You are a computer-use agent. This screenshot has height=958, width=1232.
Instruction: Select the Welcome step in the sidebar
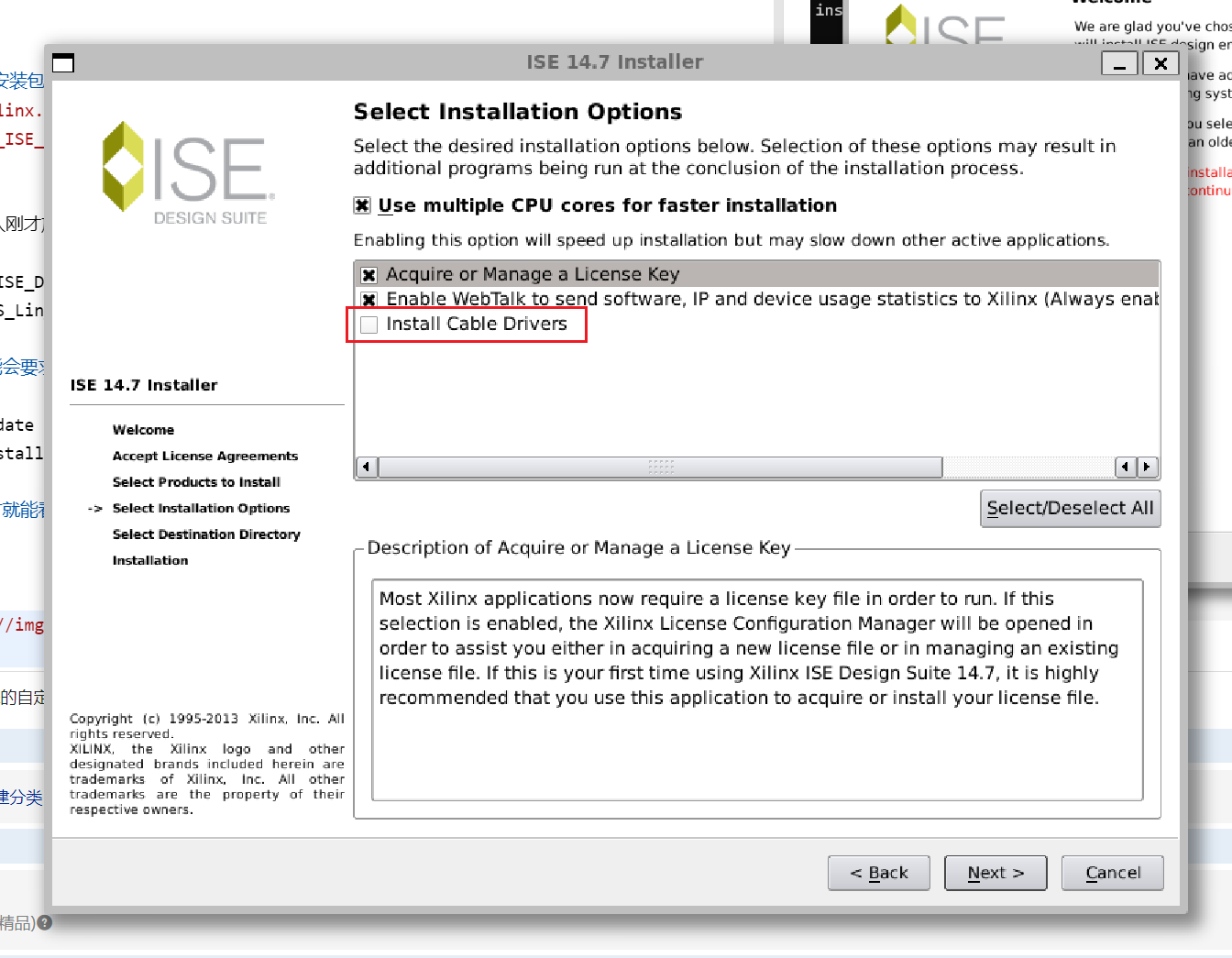tap(143, 430)
